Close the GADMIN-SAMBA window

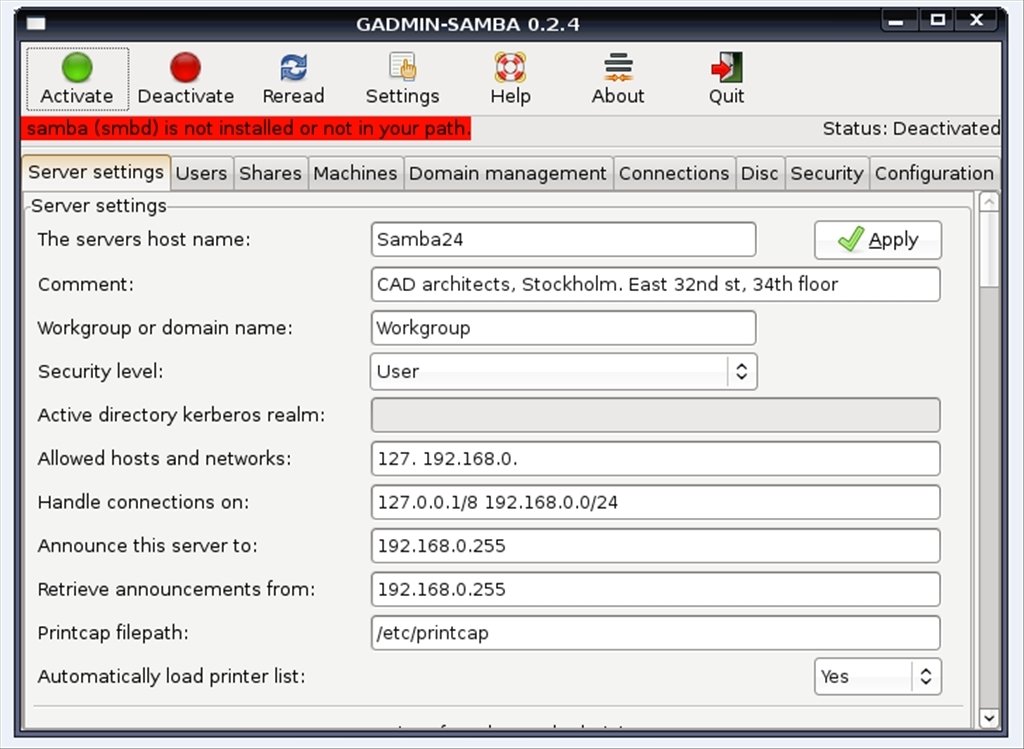click(976, 20)
